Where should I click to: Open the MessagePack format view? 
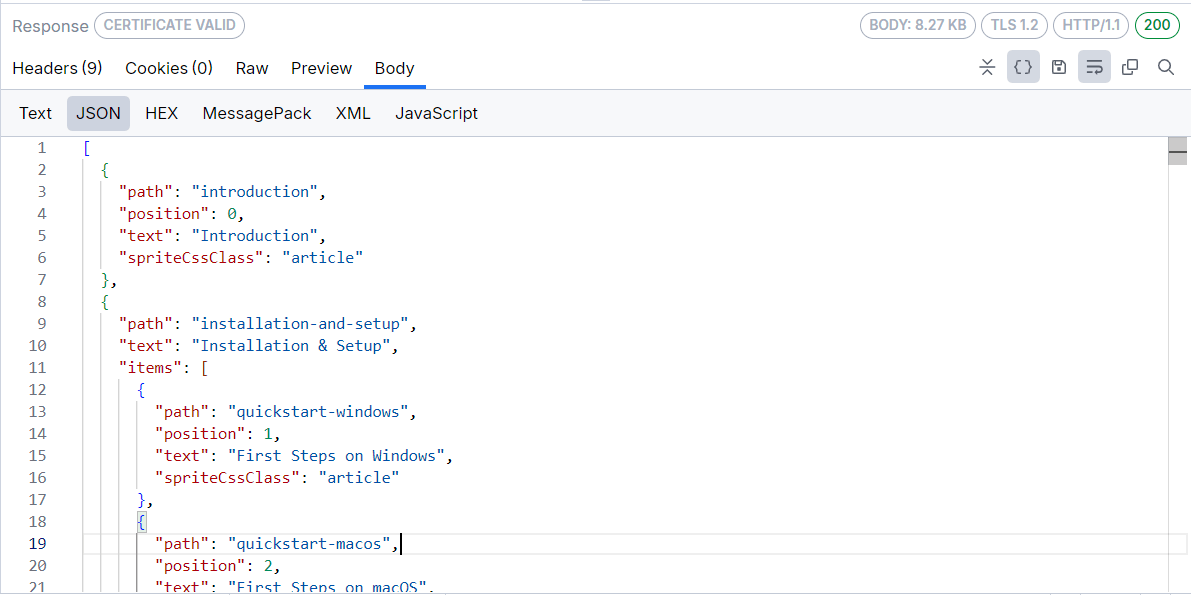256,113
